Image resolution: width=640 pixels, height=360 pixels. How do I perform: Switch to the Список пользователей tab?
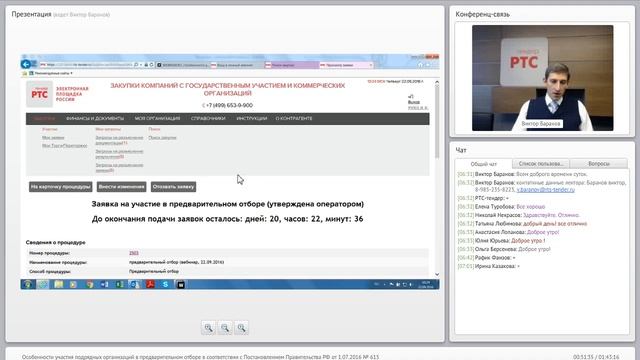(x=541, y=163)
